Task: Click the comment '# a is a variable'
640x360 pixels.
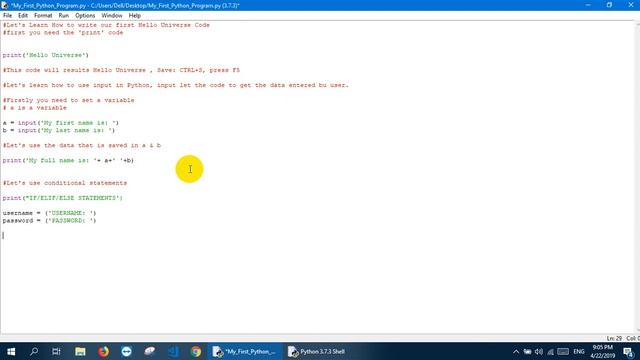Action: (x=34, y=108)
